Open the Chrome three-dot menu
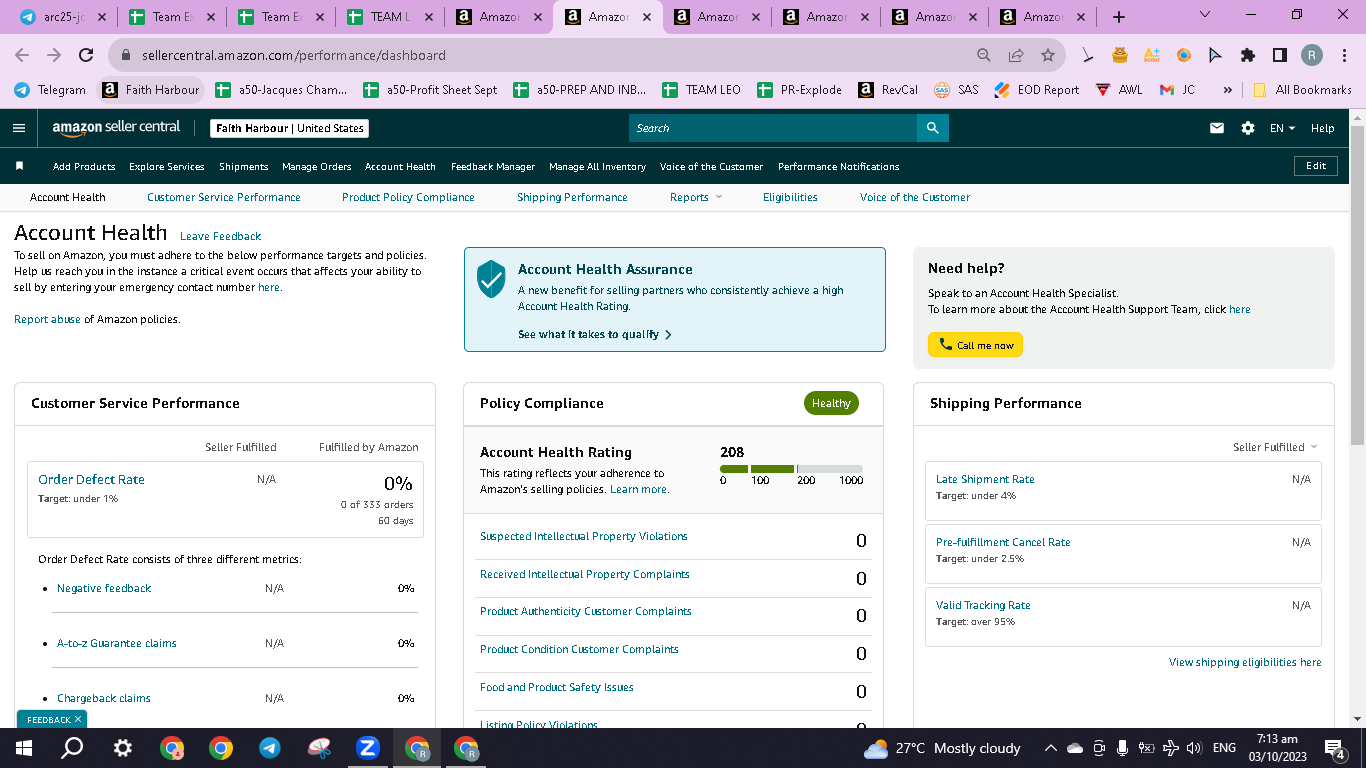Screen dimensions: 1366x768 pos(1343,55)
